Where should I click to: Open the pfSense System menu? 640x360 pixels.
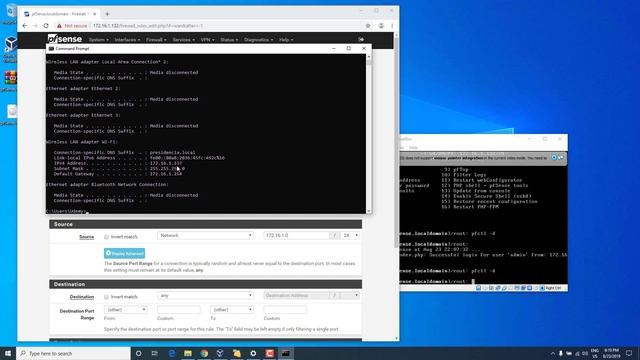(x=98, y=40)
